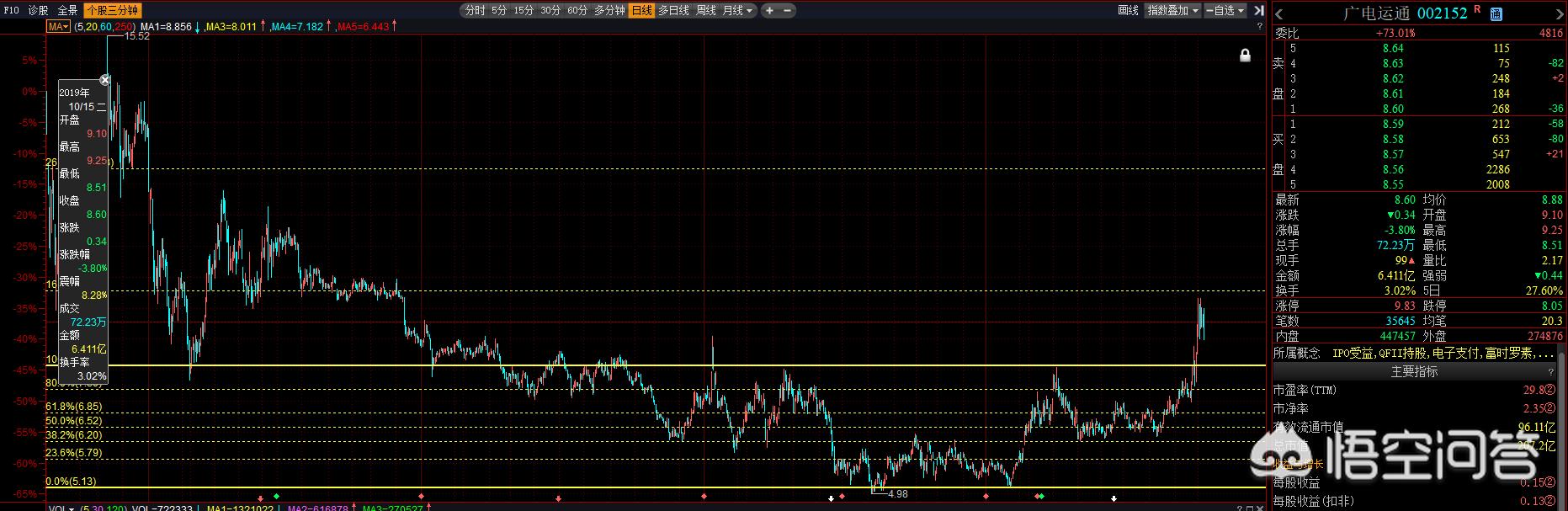
Task: Select the 周线 weekly chart tab
Action: [x=705, y=11]
